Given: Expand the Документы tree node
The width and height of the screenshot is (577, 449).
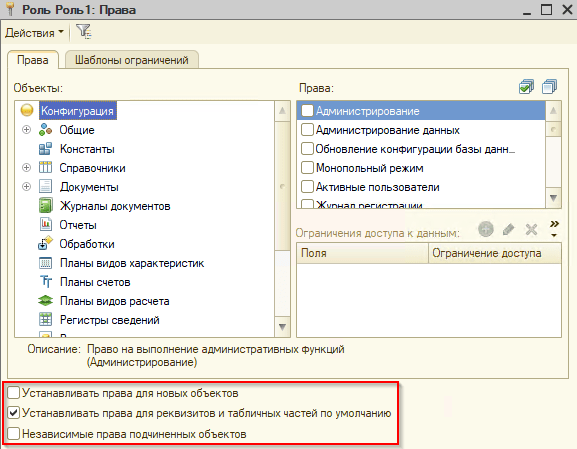Looking at the screenshot, I should coord(26,187).
